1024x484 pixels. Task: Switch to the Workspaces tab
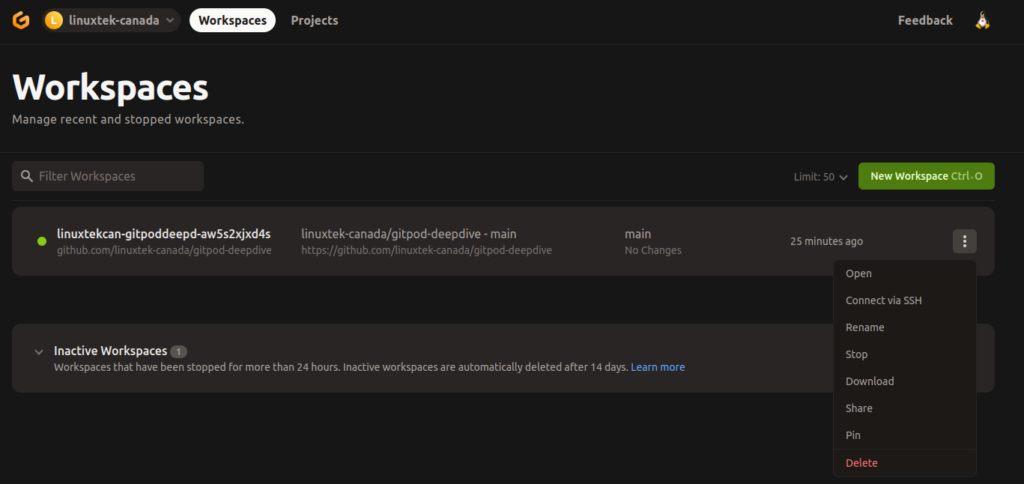232,20
